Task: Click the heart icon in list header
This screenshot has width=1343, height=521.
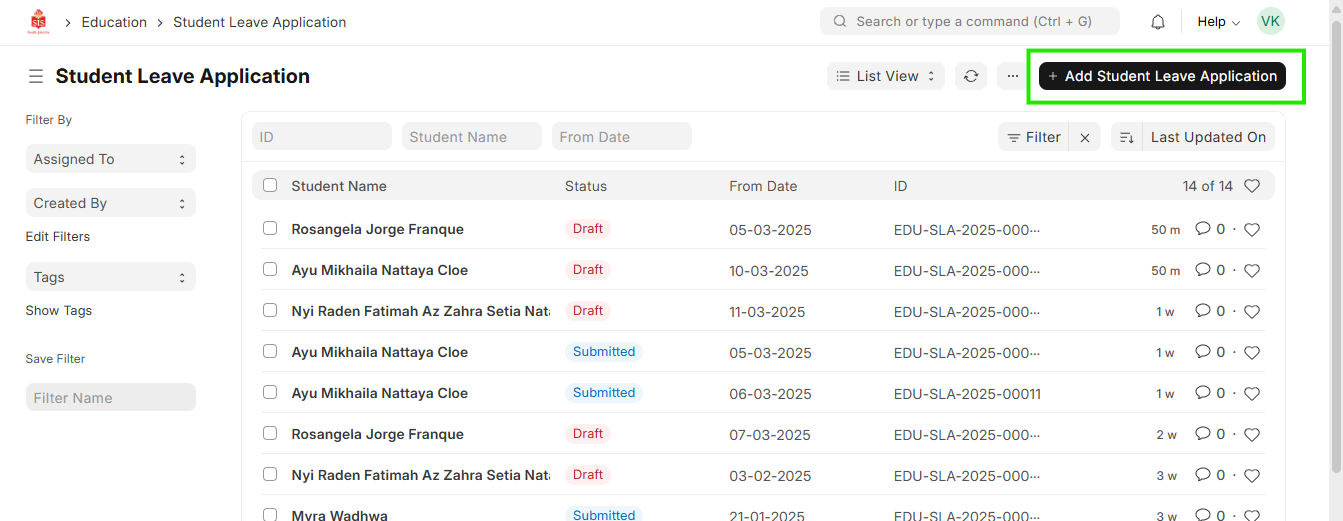Action: [1251, 186]
